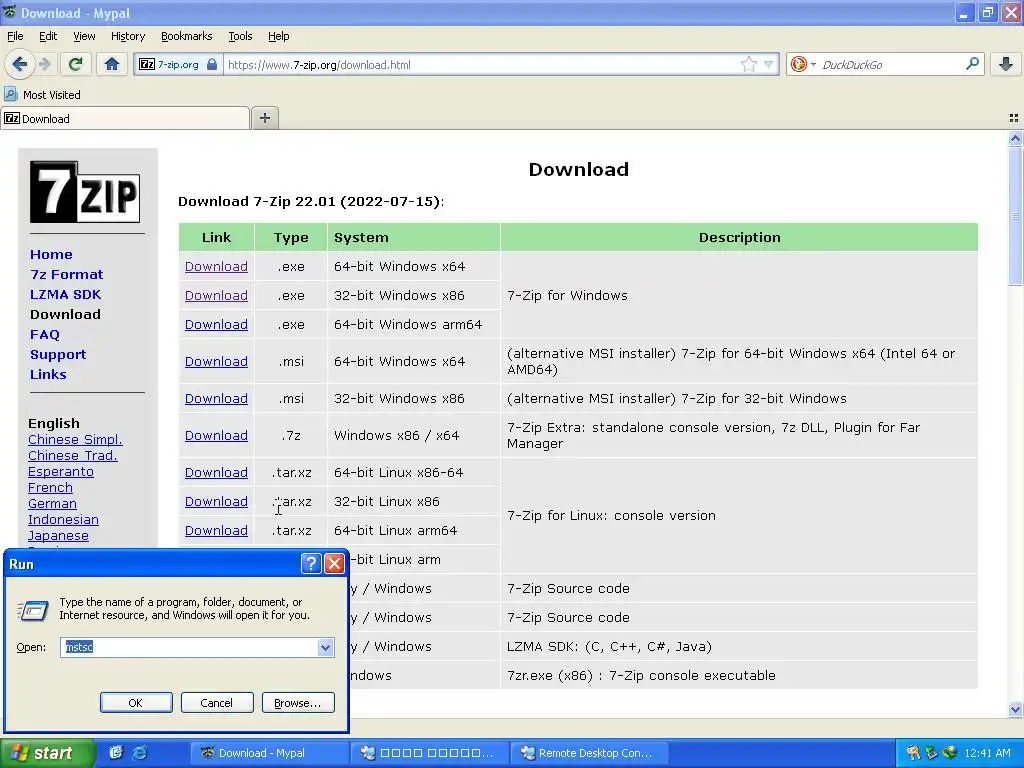Click Cancel in the Run dialog

pos(216,703)
